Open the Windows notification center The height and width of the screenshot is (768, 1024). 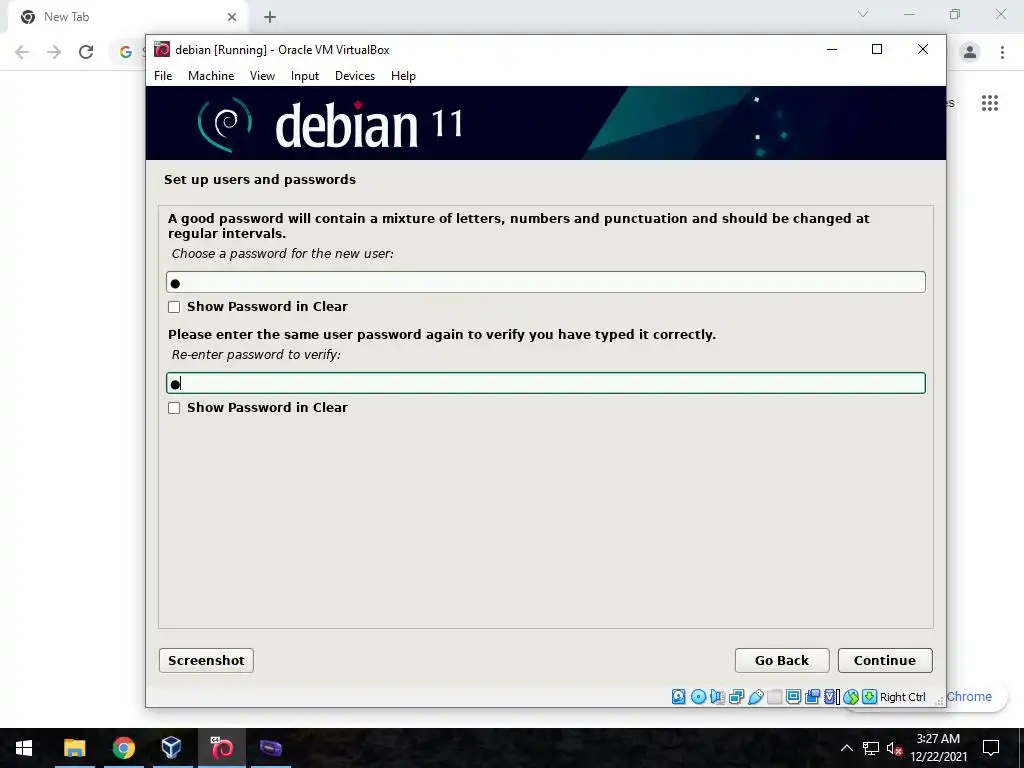coord(991,748)
